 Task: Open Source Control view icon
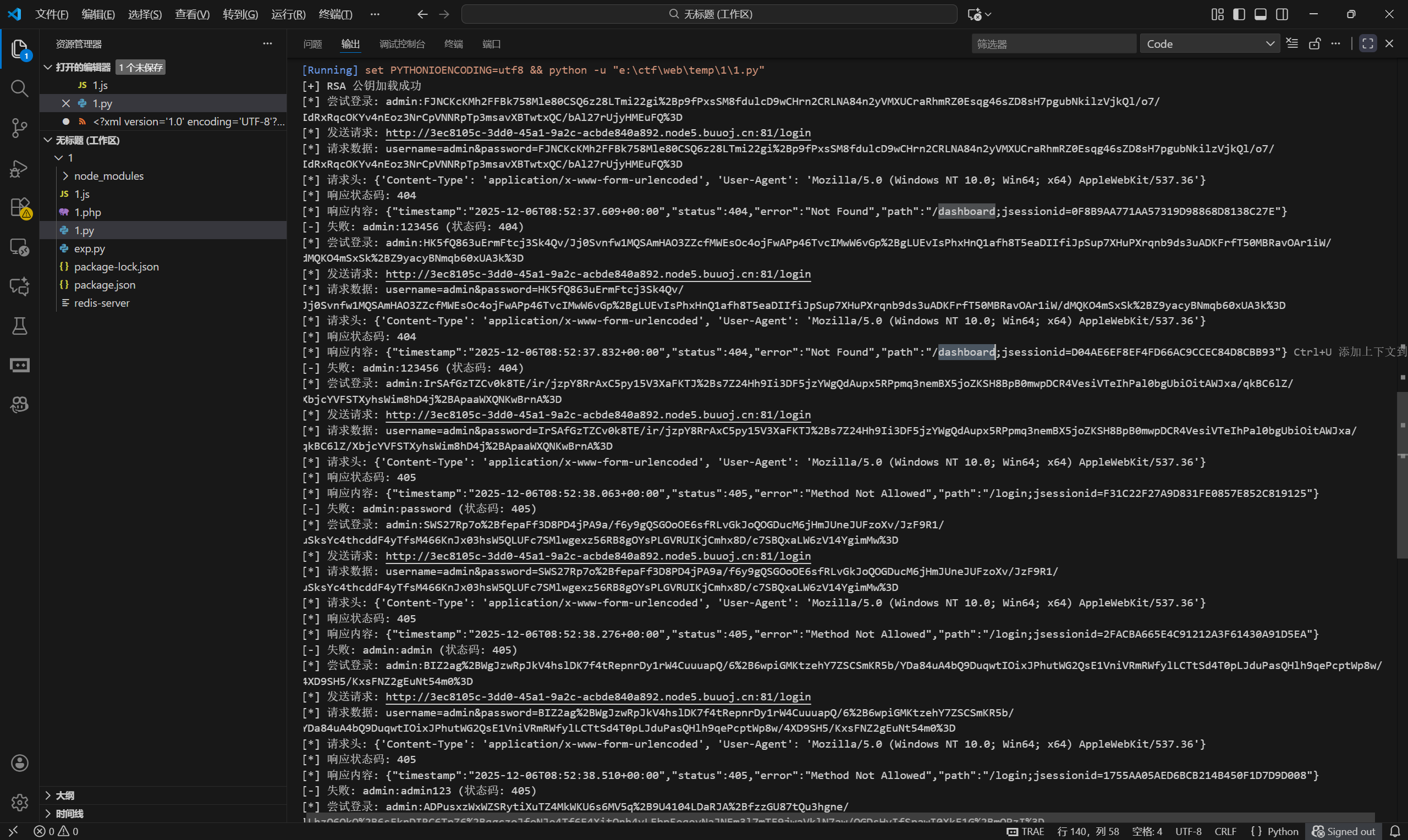[19, 128]
